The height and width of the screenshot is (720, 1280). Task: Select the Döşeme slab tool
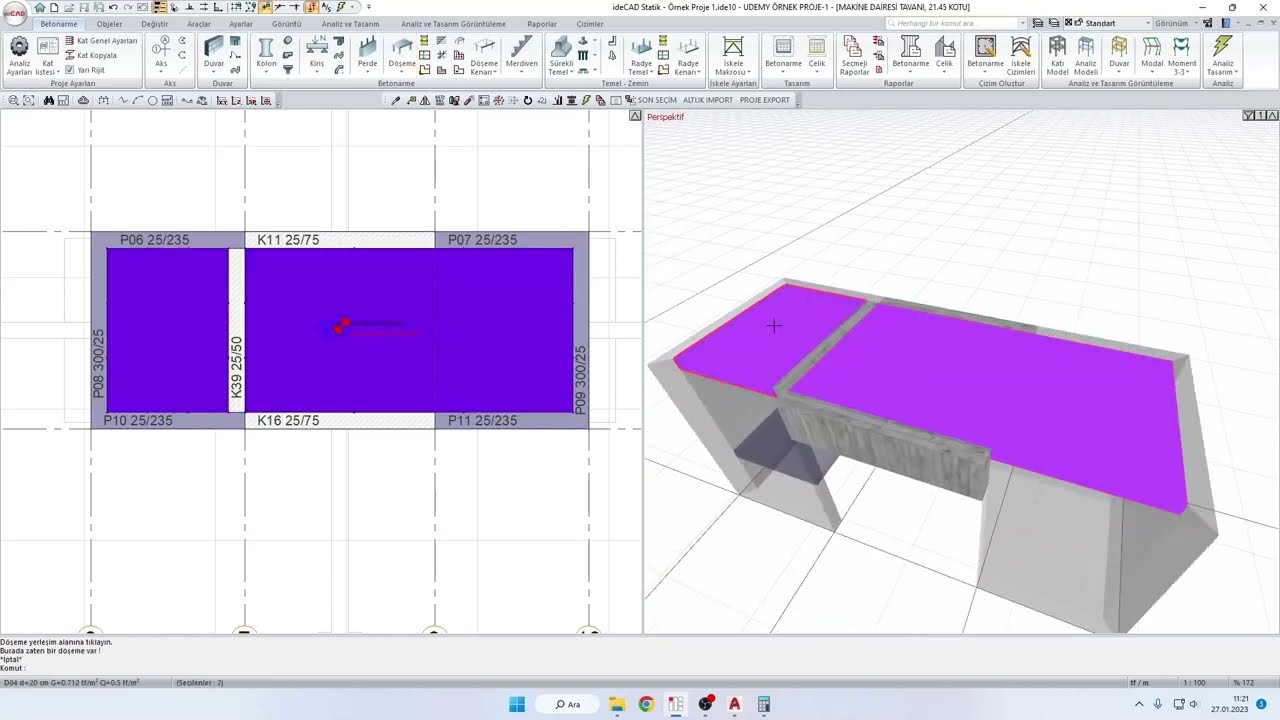click(x=402, y=55)
